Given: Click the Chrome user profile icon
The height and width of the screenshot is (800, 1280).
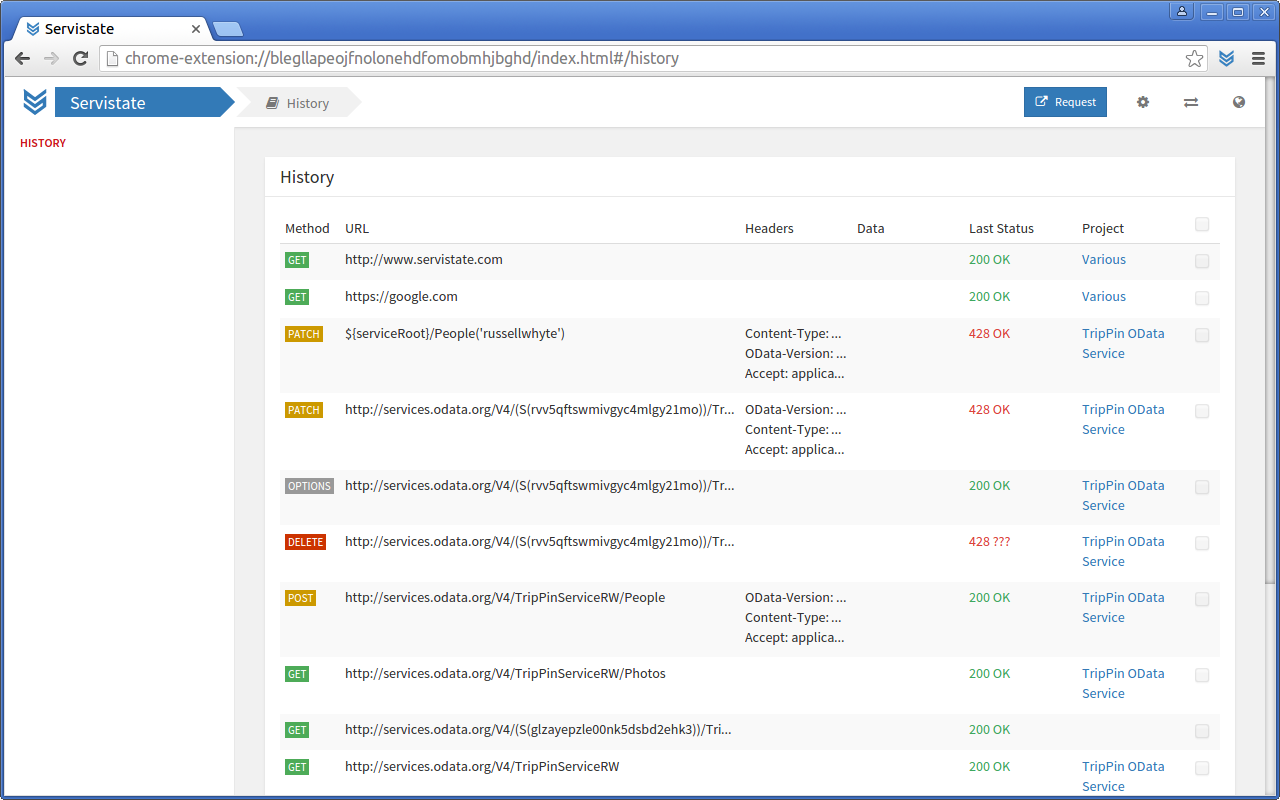Looking at the screenshot, I should pyautogui.click(x=1182, y=11).
